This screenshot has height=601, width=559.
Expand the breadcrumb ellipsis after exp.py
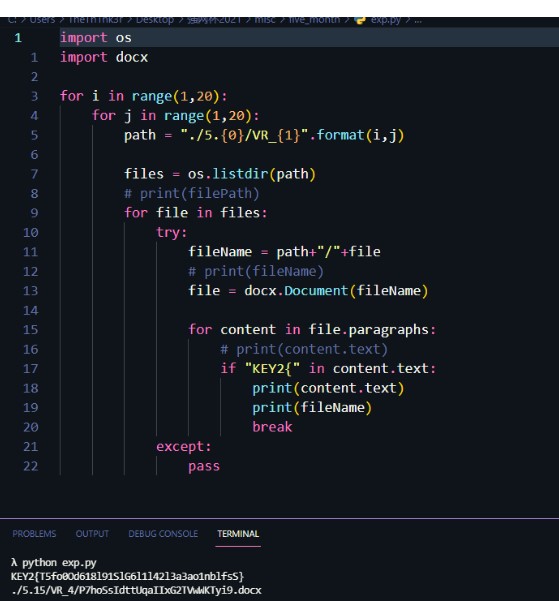coord(418,20)
